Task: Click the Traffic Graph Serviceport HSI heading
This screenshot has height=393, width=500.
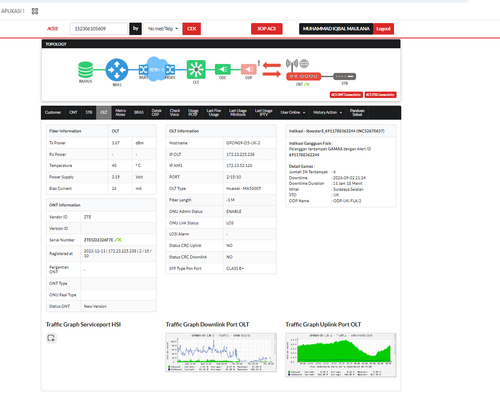Action: pos(83,324)
